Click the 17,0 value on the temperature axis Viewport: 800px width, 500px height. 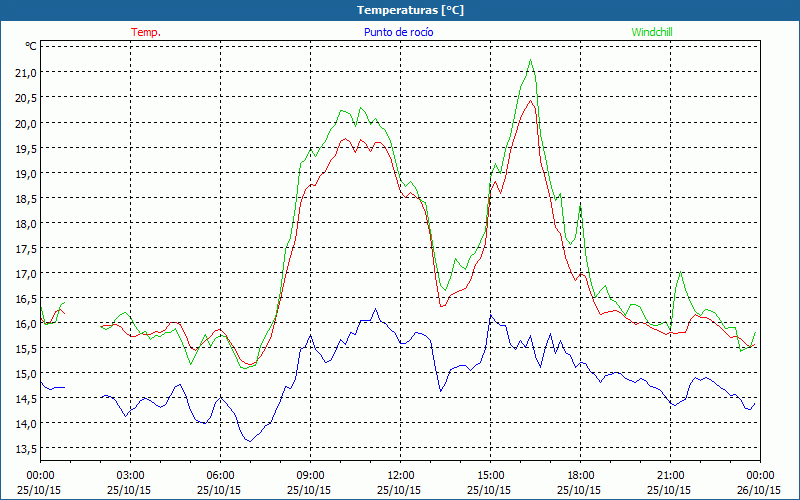26,273
